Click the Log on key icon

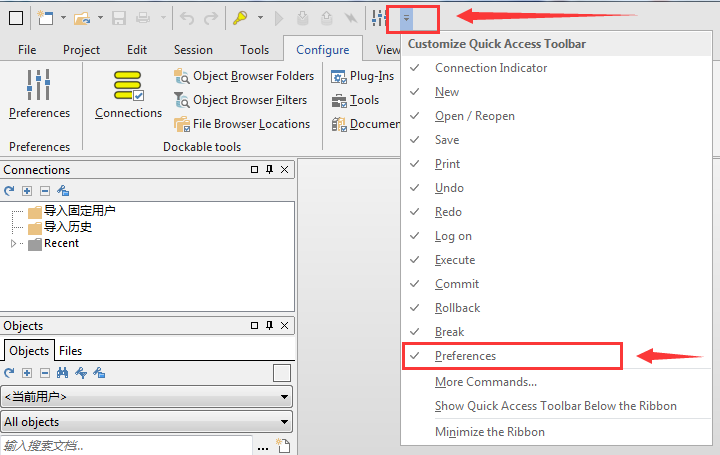(241, 18)
